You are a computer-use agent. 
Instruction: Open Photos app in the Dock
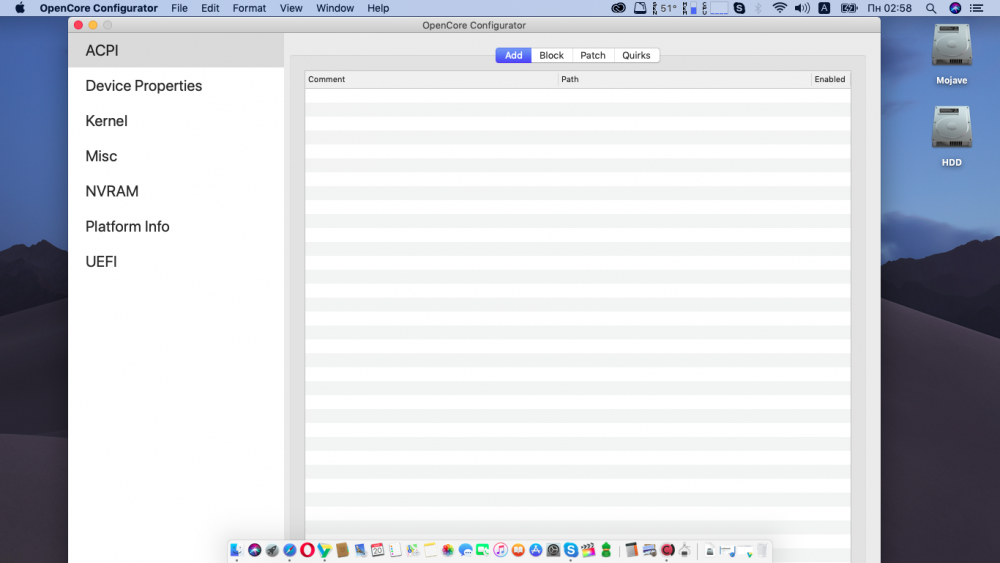tap(448, 550)
